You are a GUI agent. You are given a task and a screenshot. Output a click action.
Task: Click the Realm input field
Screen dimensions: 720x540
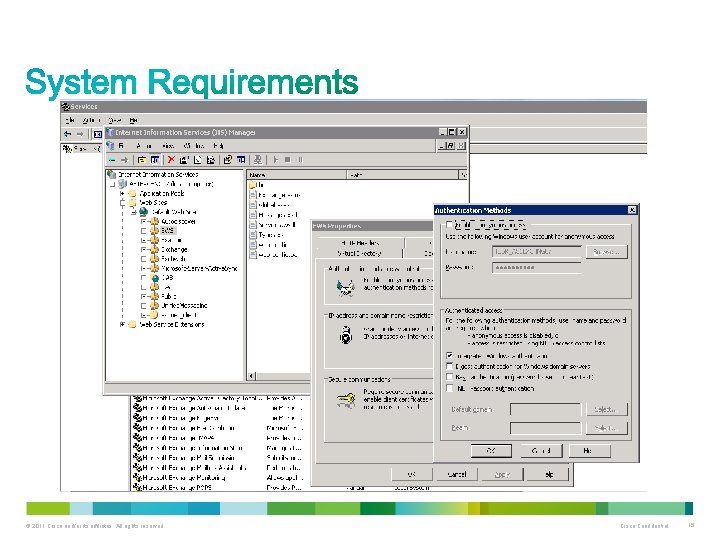(x=545, y=428)
